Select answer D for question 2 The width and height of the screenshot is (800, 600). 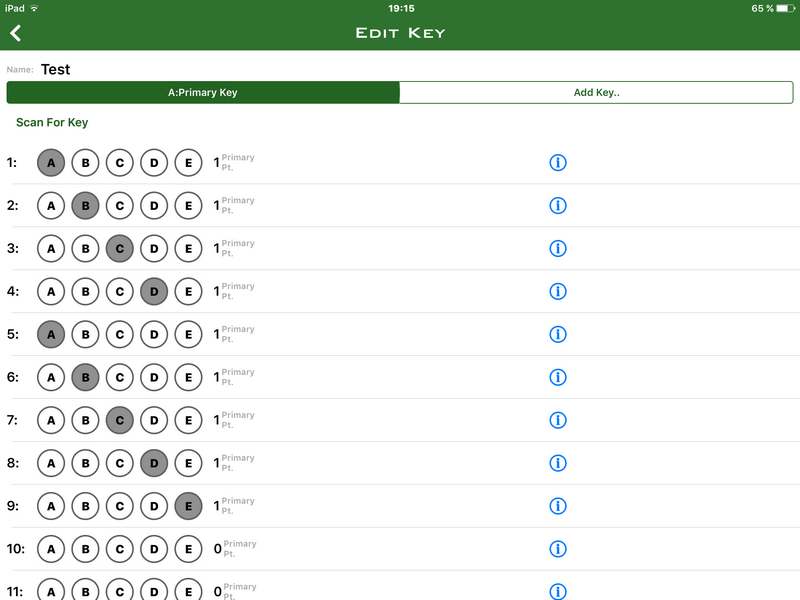tap(154, 206)
